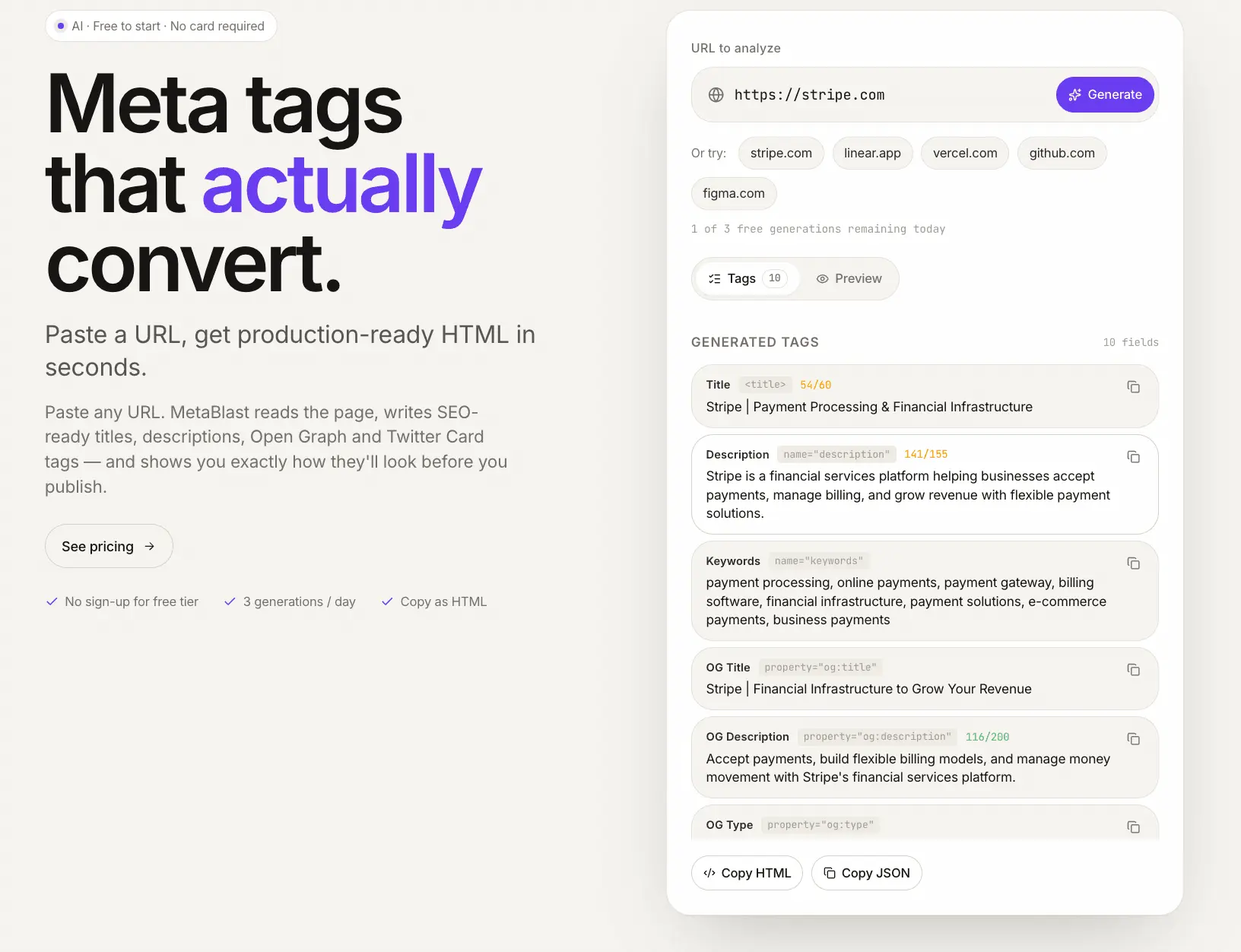Copy the Title tag value
This screenshot has height=952, width=1241.
coord(1133,387)
